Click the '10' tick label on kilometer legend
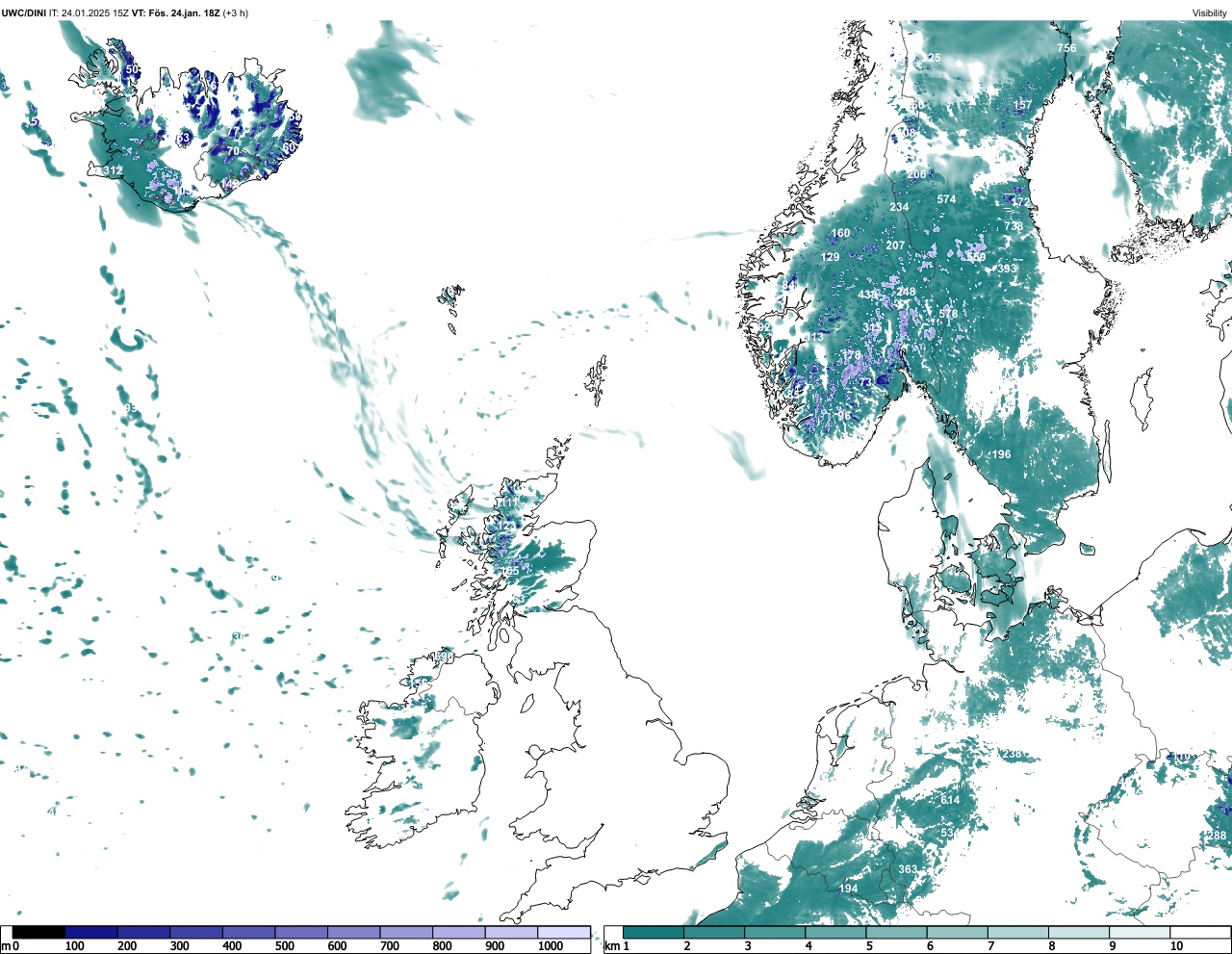The width and height of the screenshot is (1232, 954). (x=1176, y=946)
